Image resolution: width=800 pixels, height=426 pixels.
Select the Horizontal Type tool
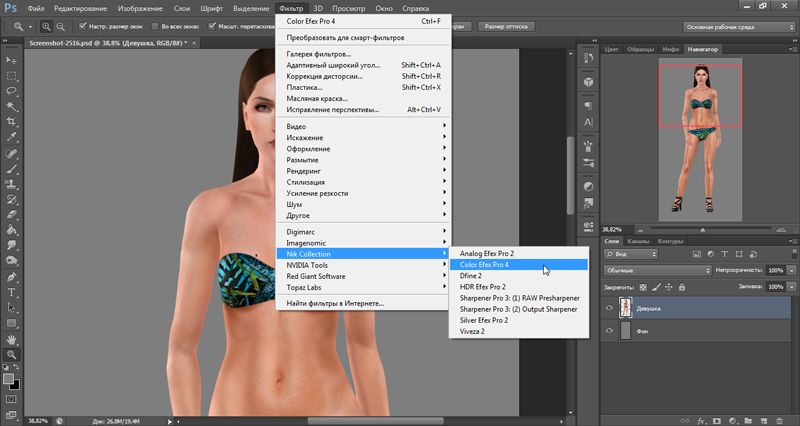11,292
